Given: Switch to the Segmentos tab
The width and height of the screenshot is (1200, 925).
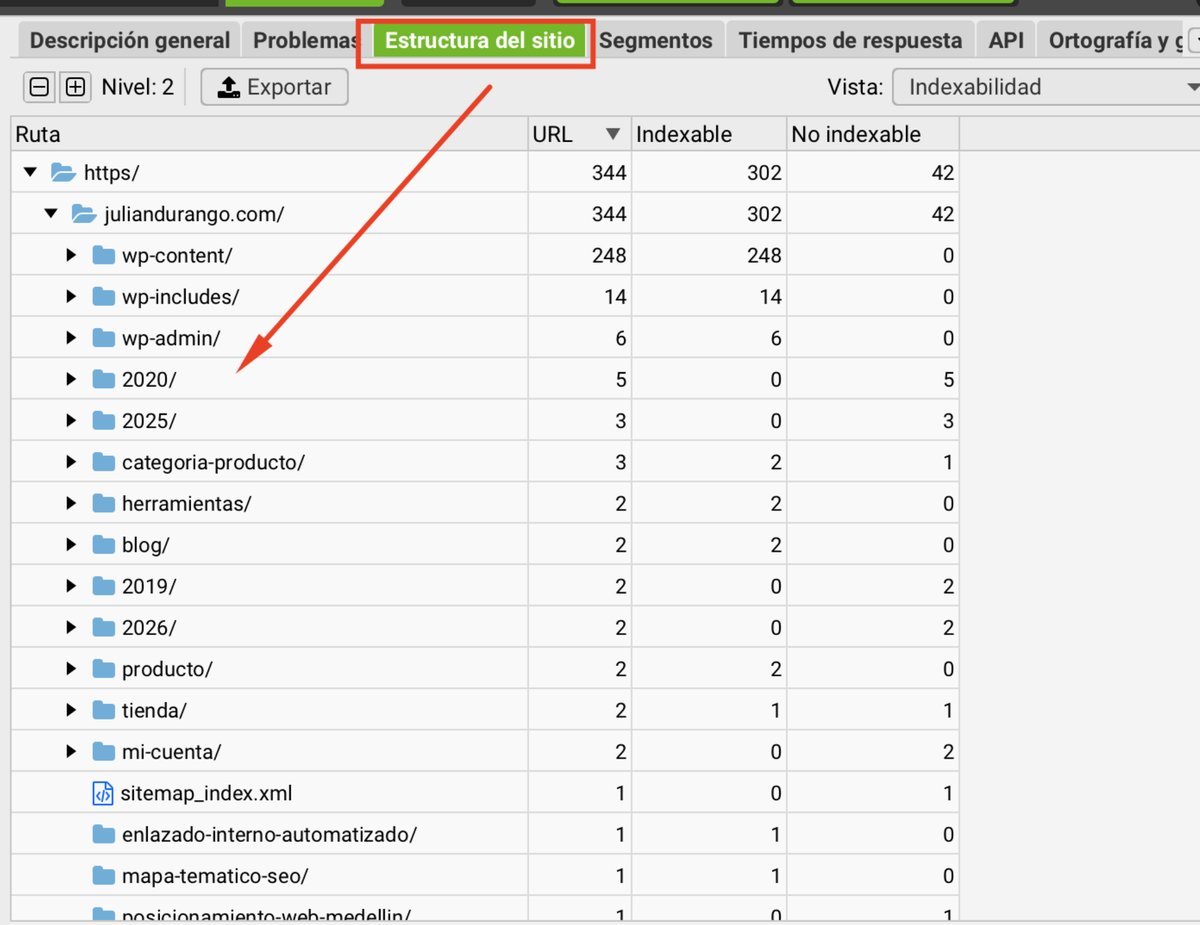Looking at the screenshot, I should pyautogui.click(x=657, y=39).
